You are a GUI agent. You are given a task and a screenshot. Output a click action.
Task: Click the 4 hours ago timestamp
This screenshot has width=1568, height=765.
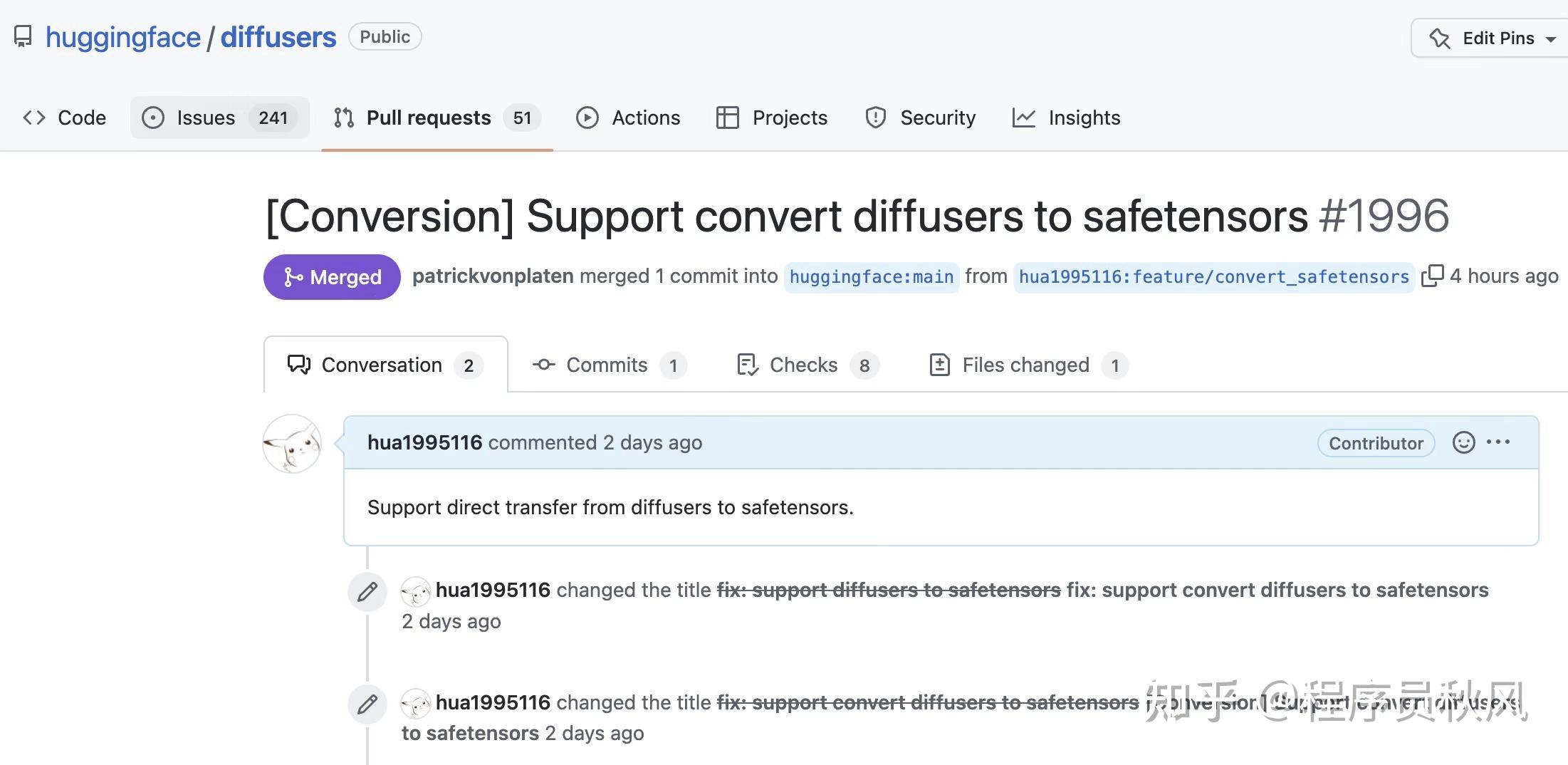coord(1504,276)
